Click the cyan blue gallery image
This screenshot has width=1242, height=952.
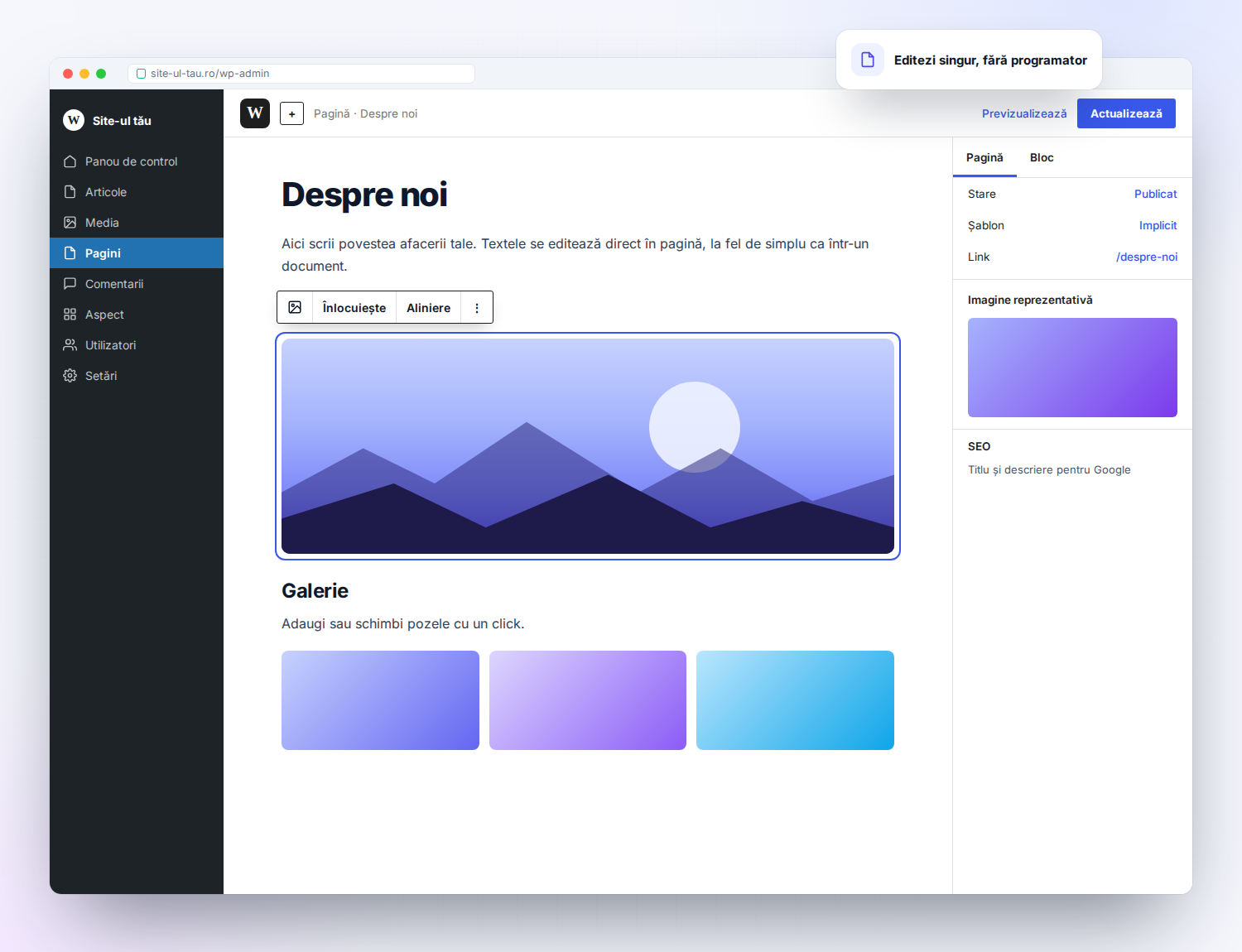795,700
